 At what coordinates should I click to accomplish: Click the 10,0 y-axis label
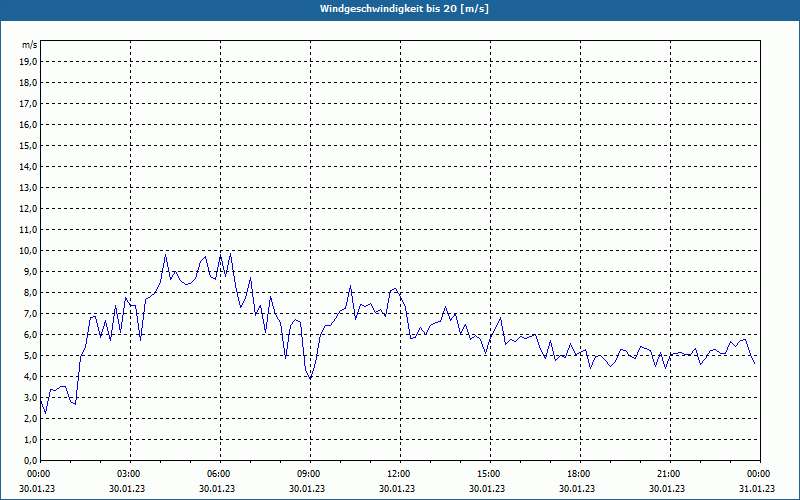(x=28, y=251)
